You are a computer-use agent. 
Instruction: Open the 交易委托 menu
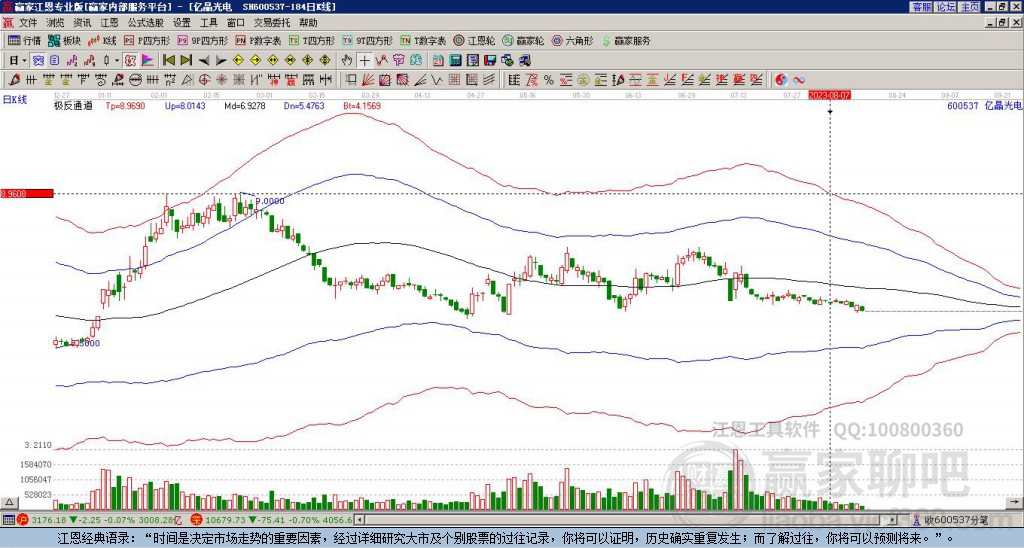[272, 23]
